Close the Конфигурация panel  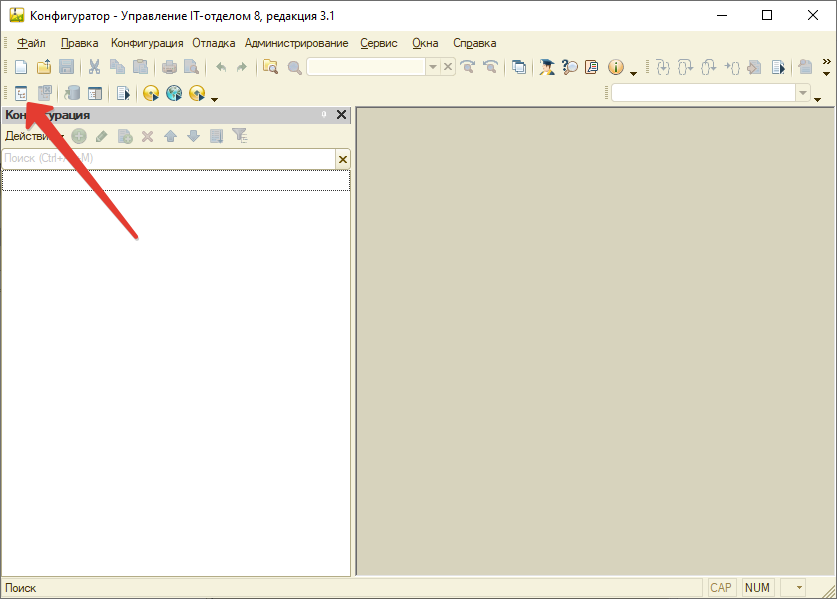341,115
